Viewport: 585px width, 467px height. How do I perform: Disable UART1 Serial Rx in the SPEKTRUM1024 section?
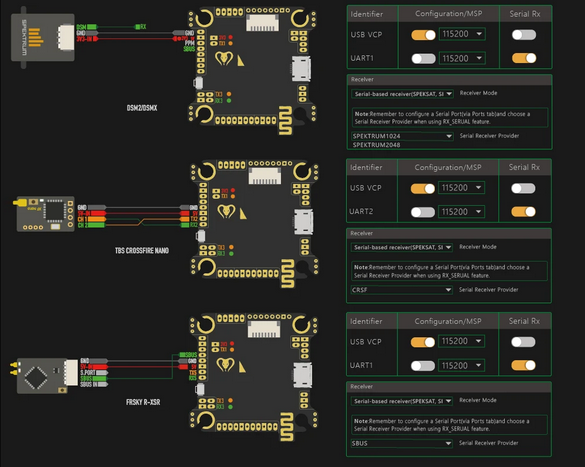(x=524, y=58)
